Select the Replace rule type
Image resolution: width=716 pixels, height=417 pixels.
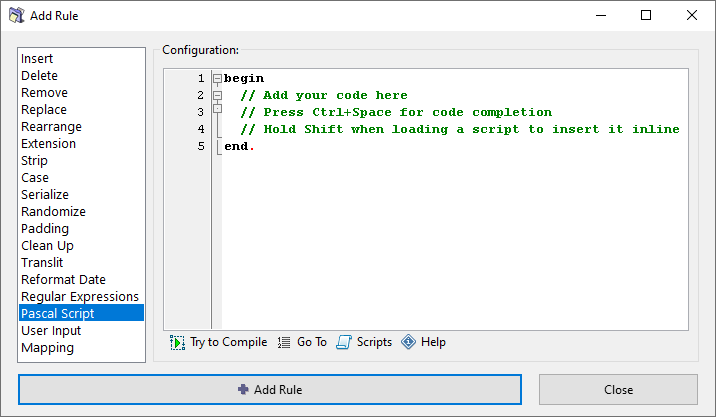(44, 110)
